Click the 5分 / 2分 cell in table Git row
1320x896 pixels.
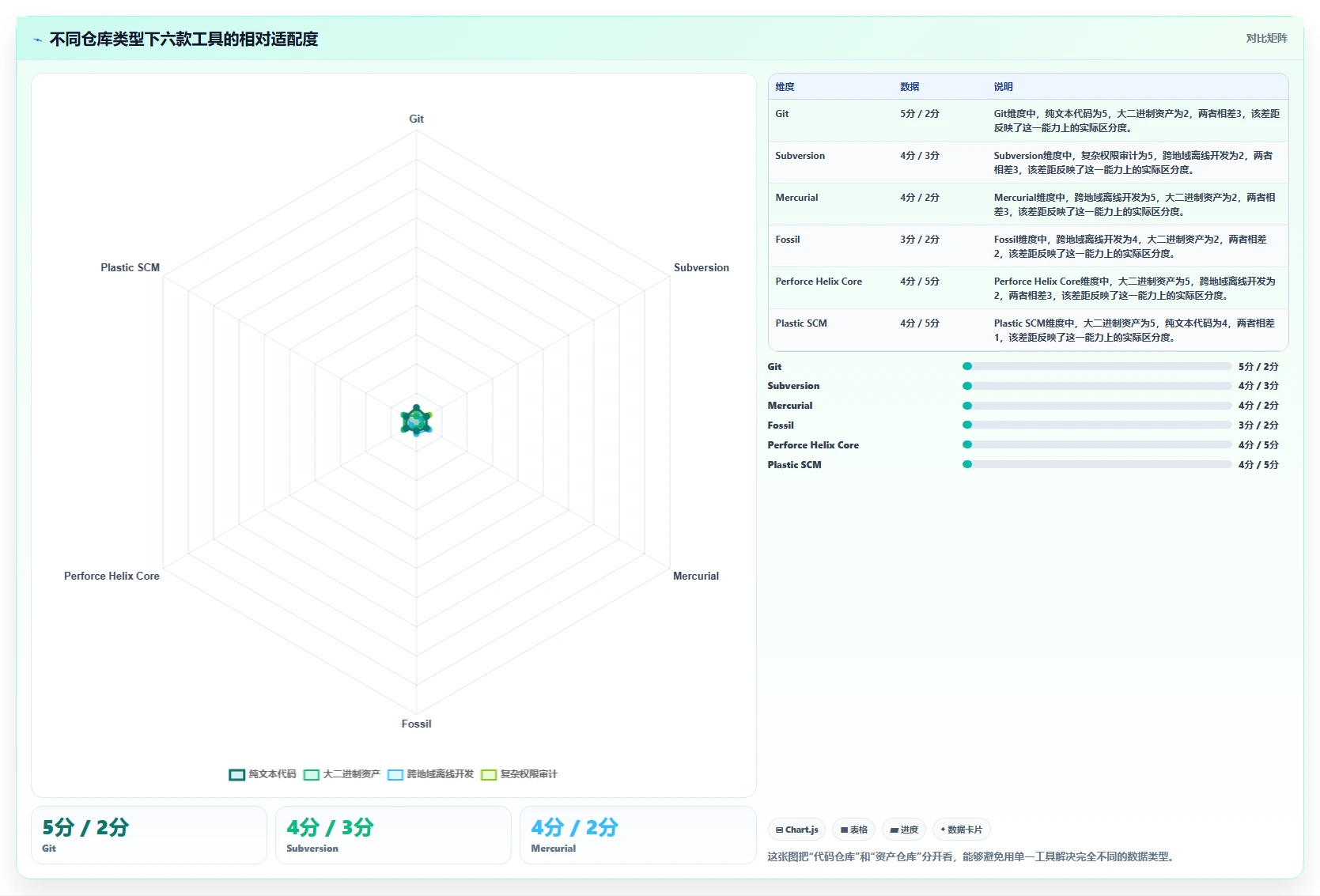940,120
